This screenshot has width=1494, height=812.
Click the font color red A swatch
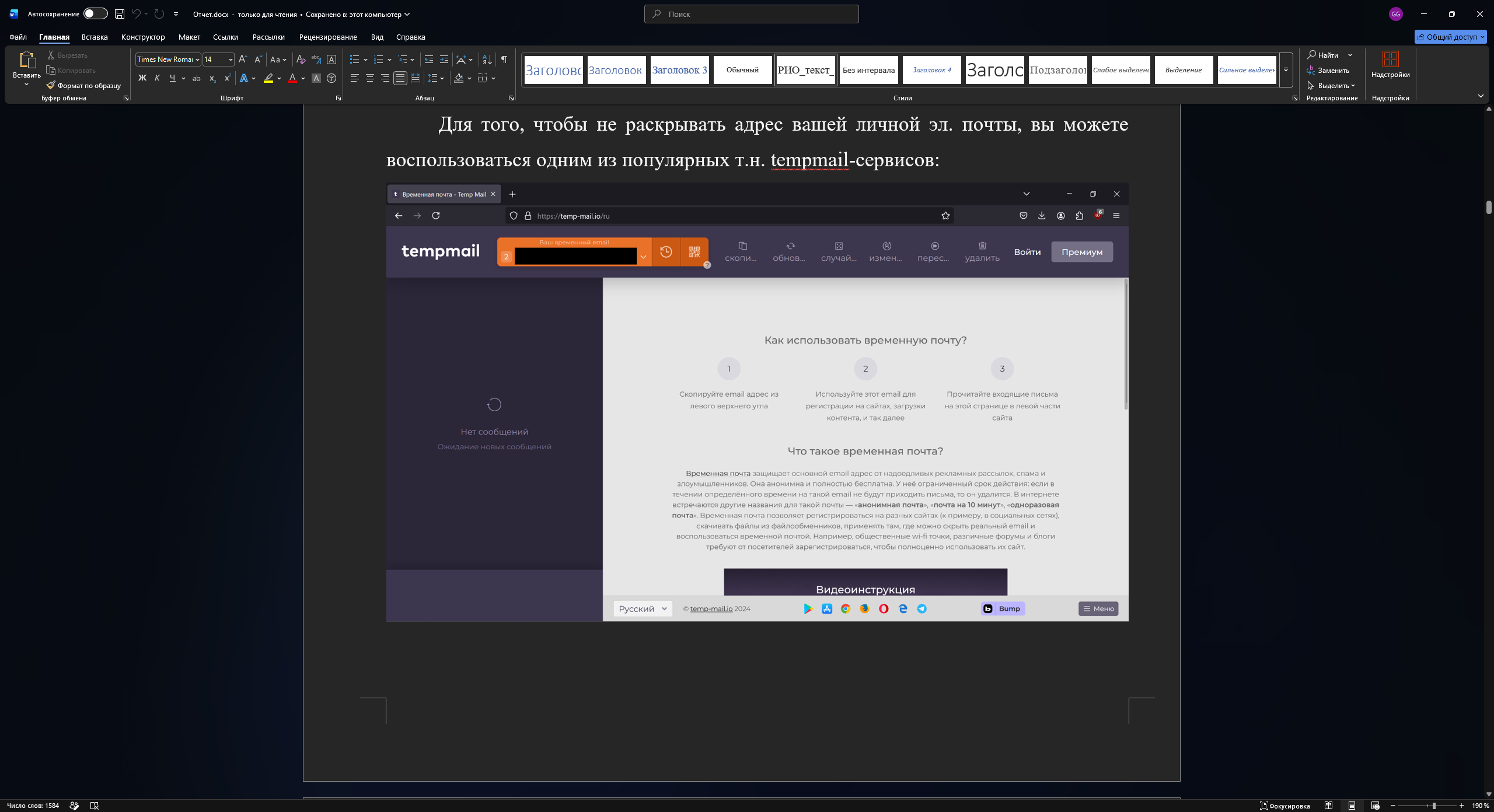(292, 78)
